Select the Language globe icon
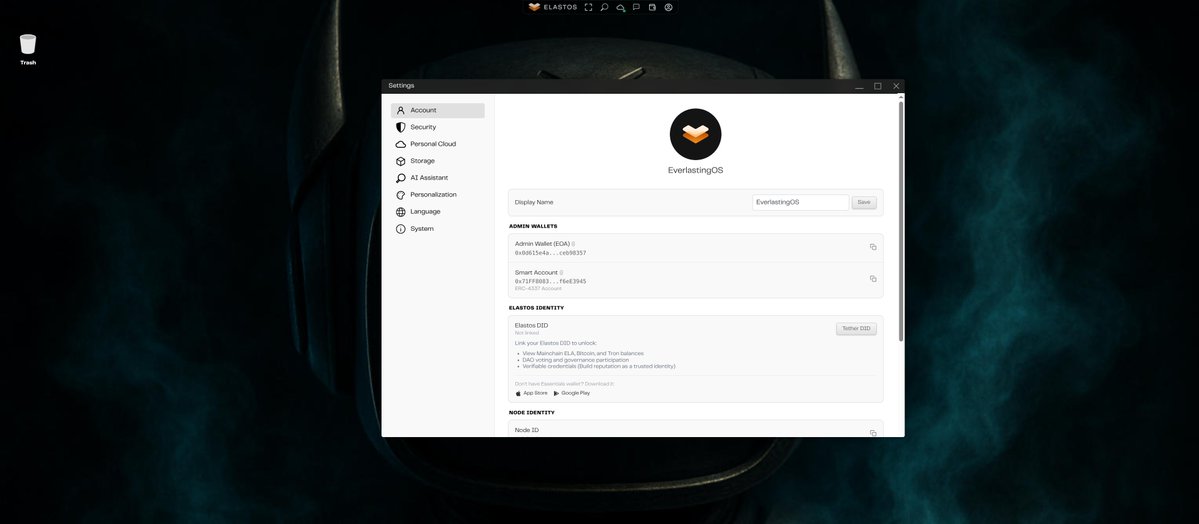 coord(401,212)
